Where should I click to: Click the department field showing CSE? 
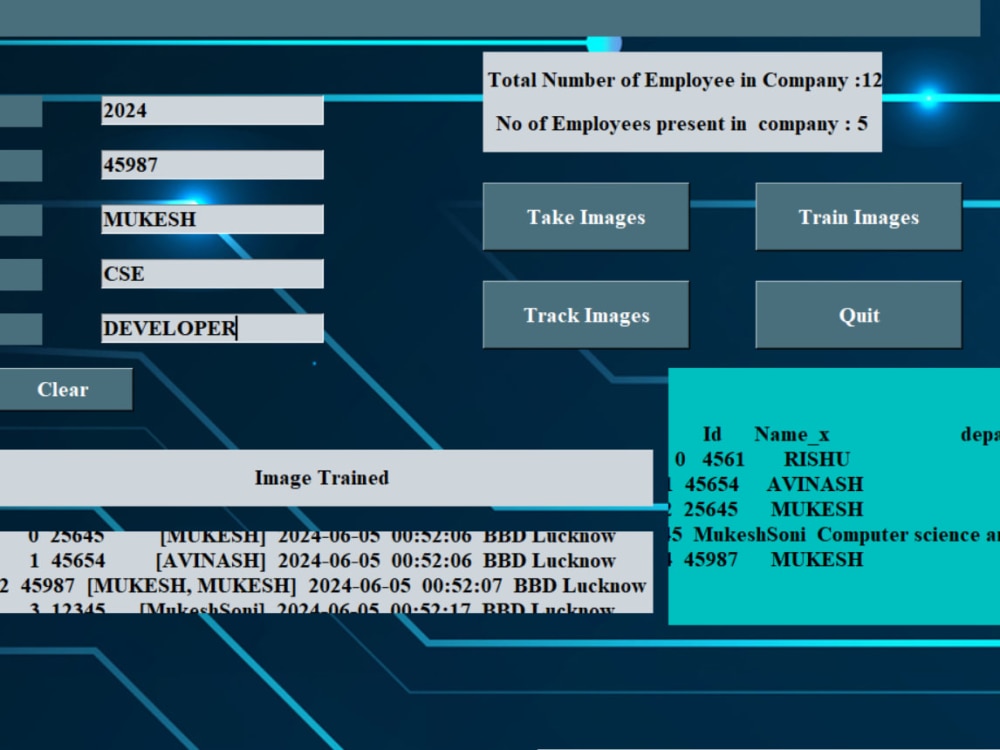pos(212,274)
